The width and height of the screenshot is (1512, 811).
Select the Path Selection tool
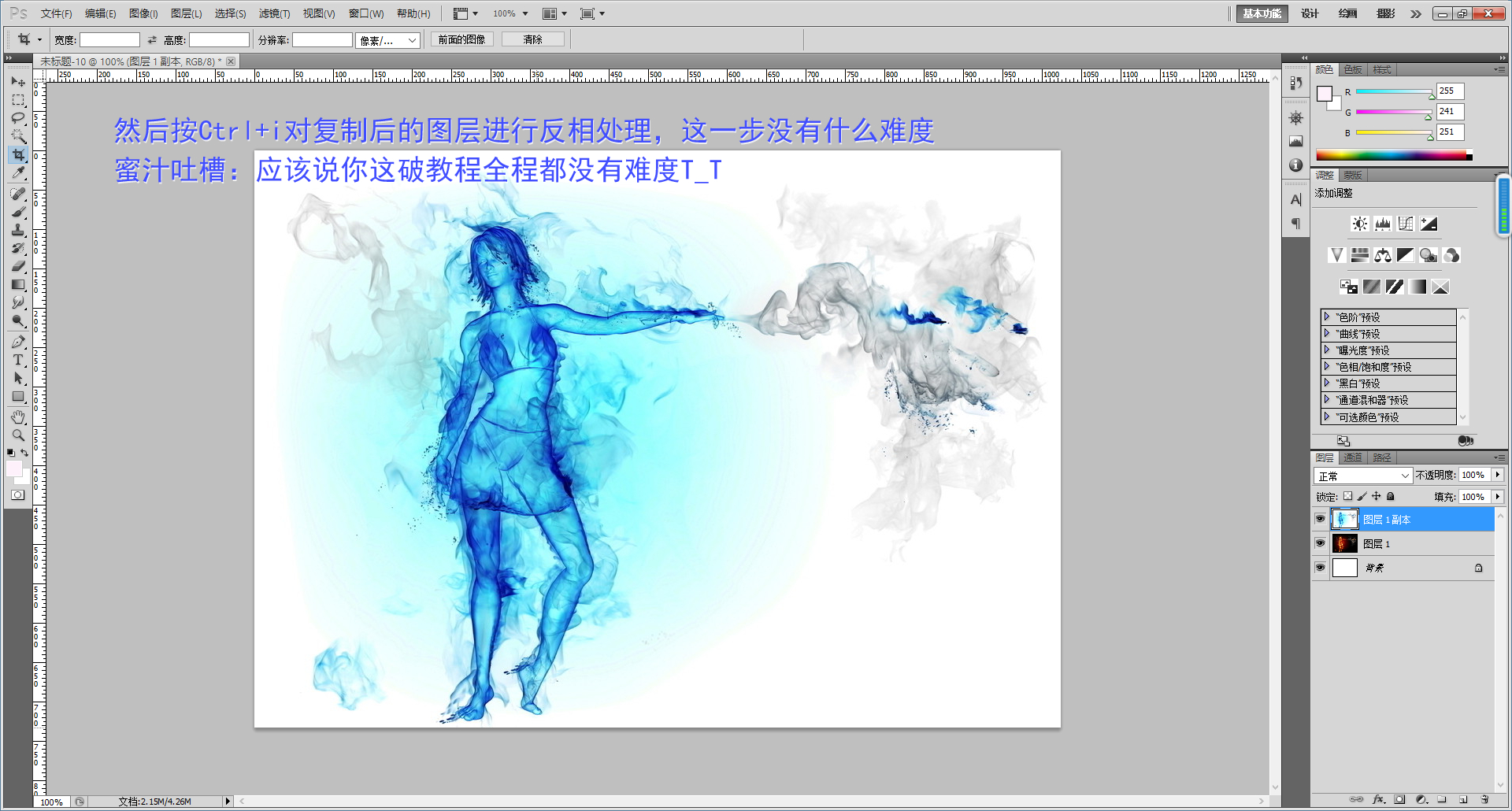[x=18, y=378]
